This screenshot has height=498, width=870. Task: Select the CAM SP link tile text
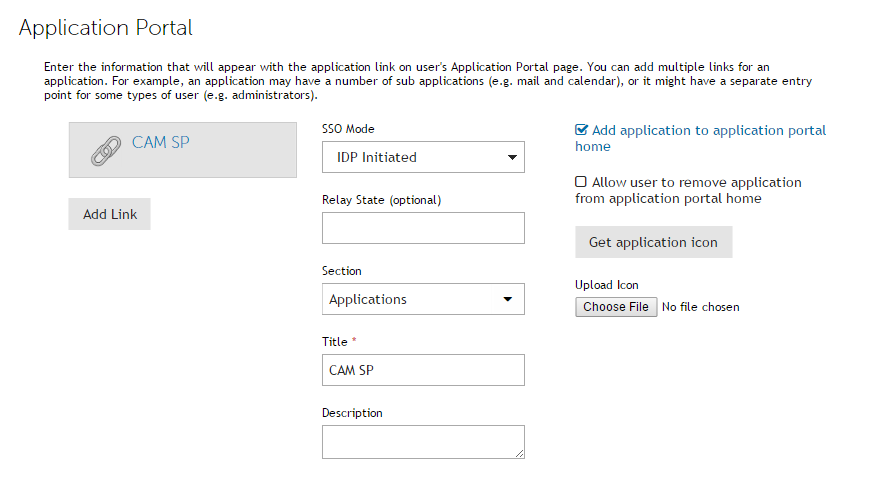(160, 143)
